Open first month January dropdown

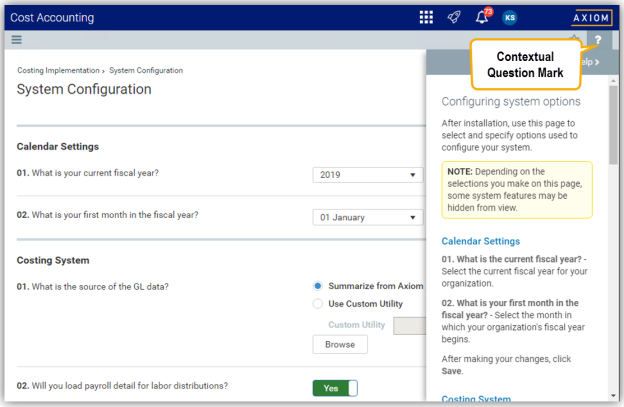tap(368, 217)
